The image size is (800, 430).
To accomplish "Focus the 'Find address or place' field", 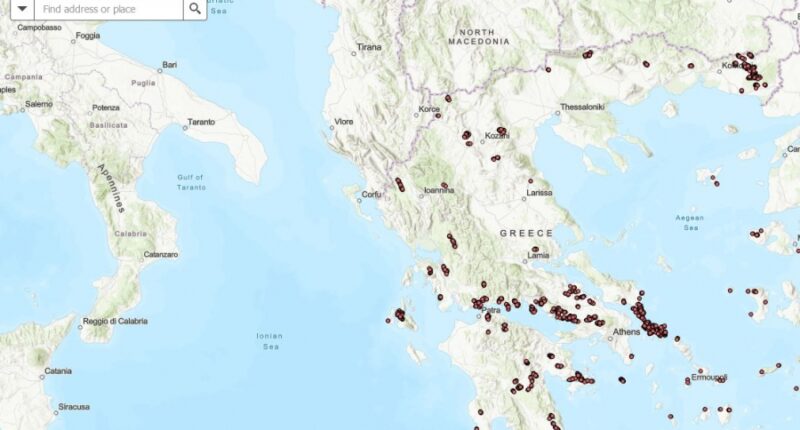I will coord(108,9).
